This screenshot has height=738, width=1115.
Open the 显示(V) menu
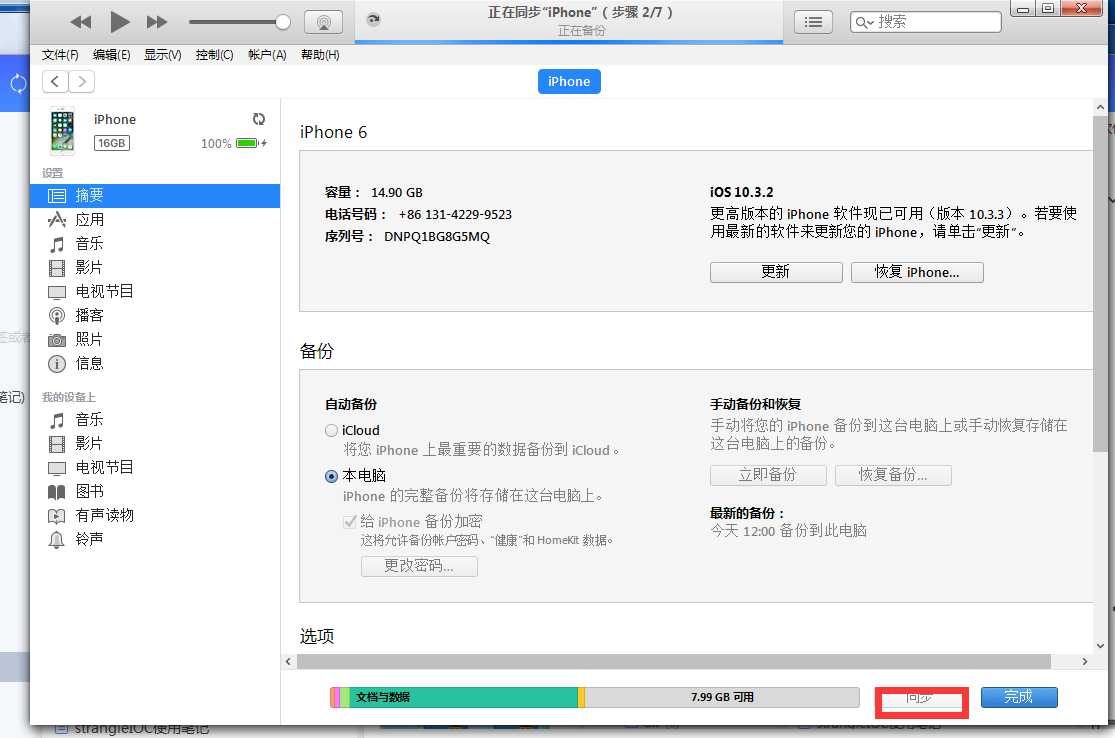click(x=163, y=55)
